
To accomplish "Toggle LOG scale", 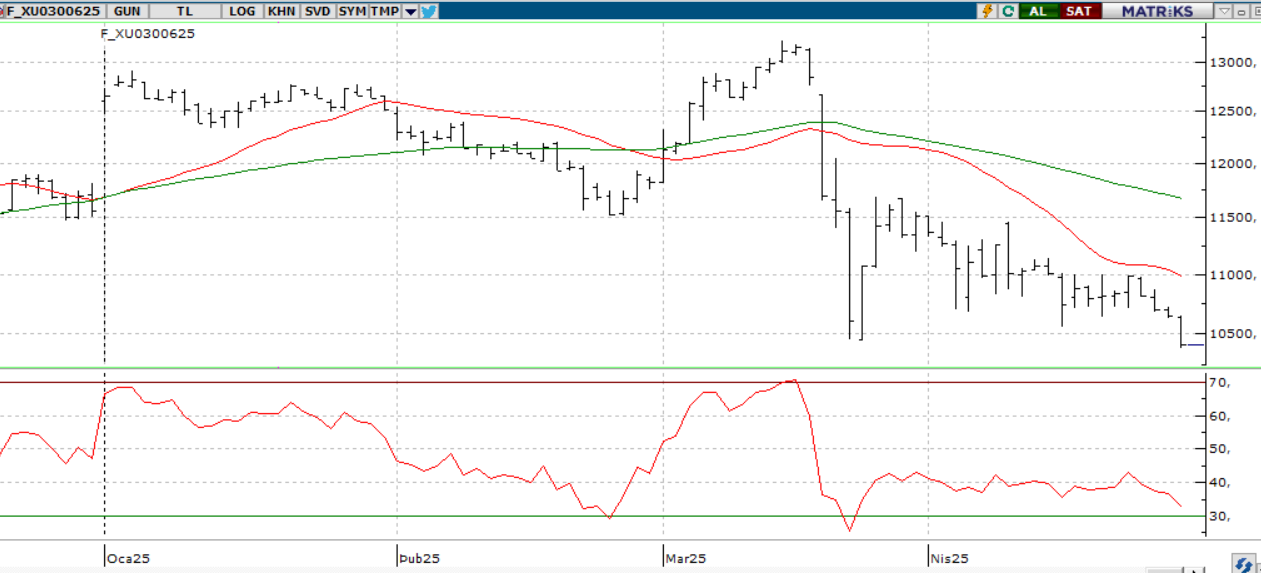I will click(242, 11).
